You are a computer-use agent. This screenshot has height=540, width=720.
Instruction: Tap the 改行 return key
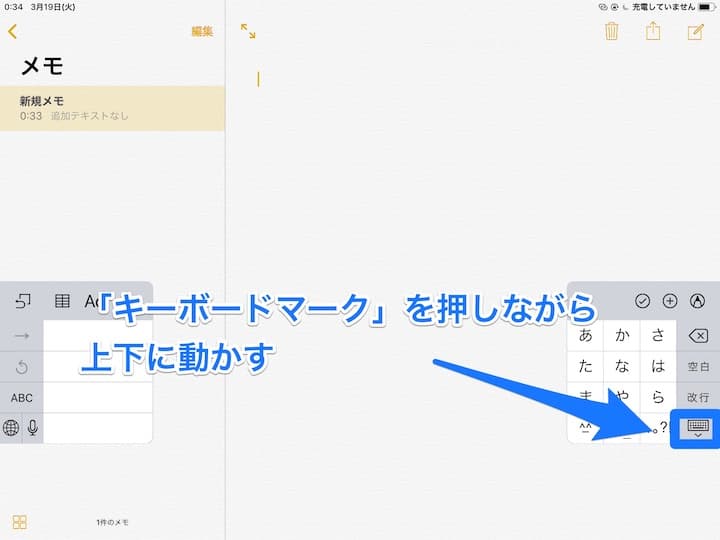pos(698,397)
